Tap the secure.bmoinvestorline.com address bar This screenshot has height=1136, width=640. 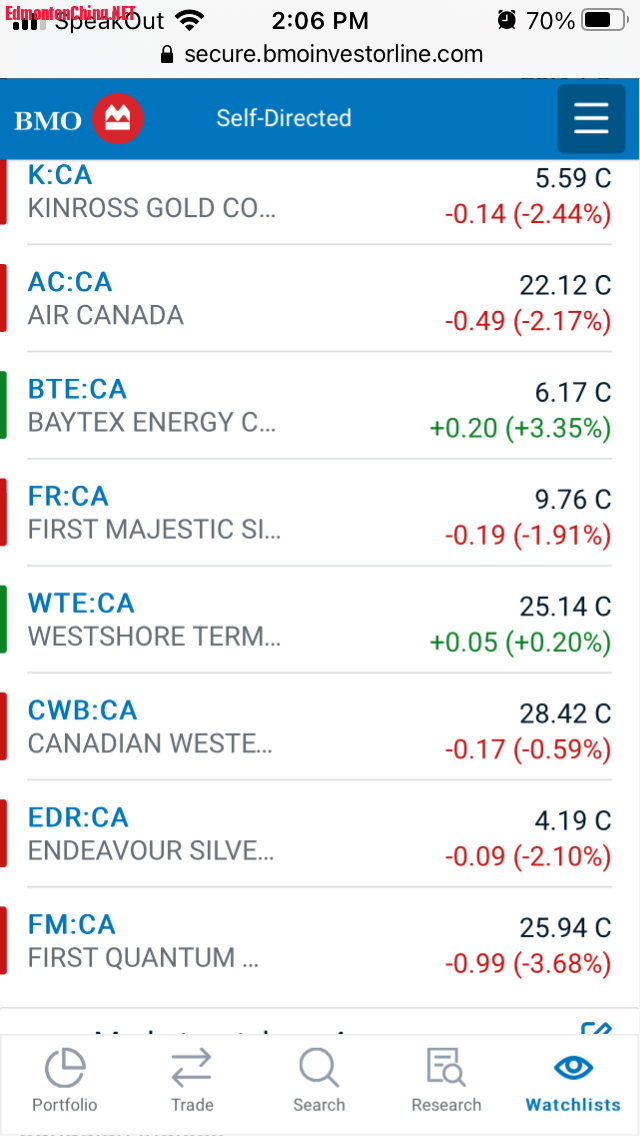point(333,54)
